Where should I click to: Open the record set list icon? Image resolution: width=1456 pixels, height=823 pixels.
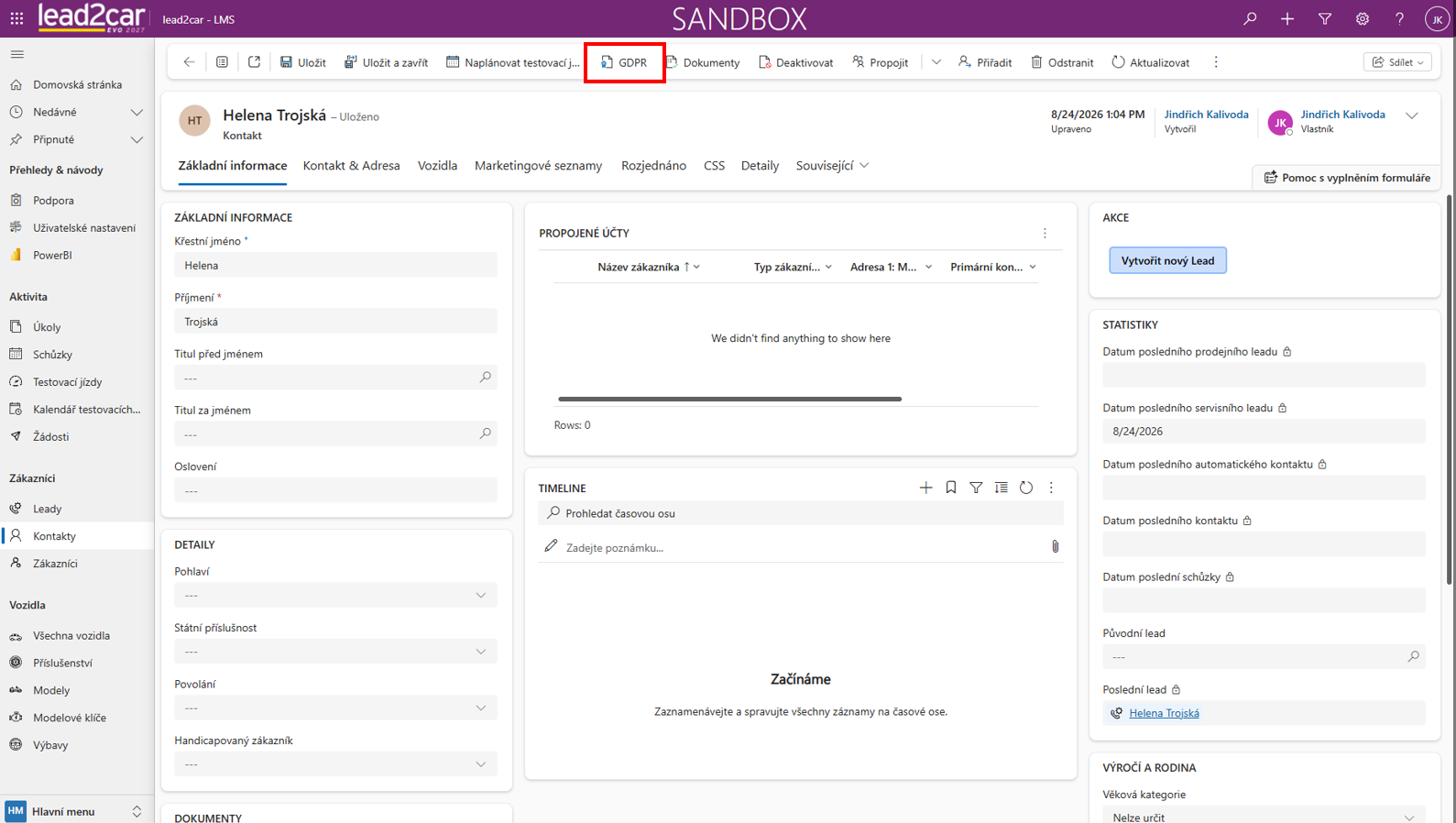click(x=222, y=62)
